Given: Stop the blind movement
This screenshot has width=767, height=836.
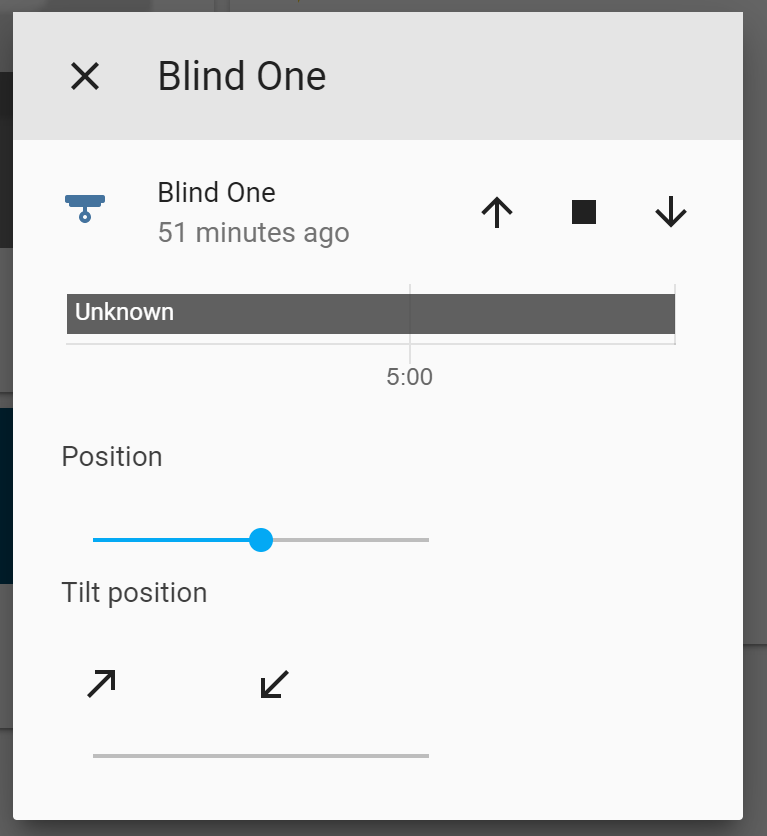Looking at the screenshot, I should click(x=584, y=212).
